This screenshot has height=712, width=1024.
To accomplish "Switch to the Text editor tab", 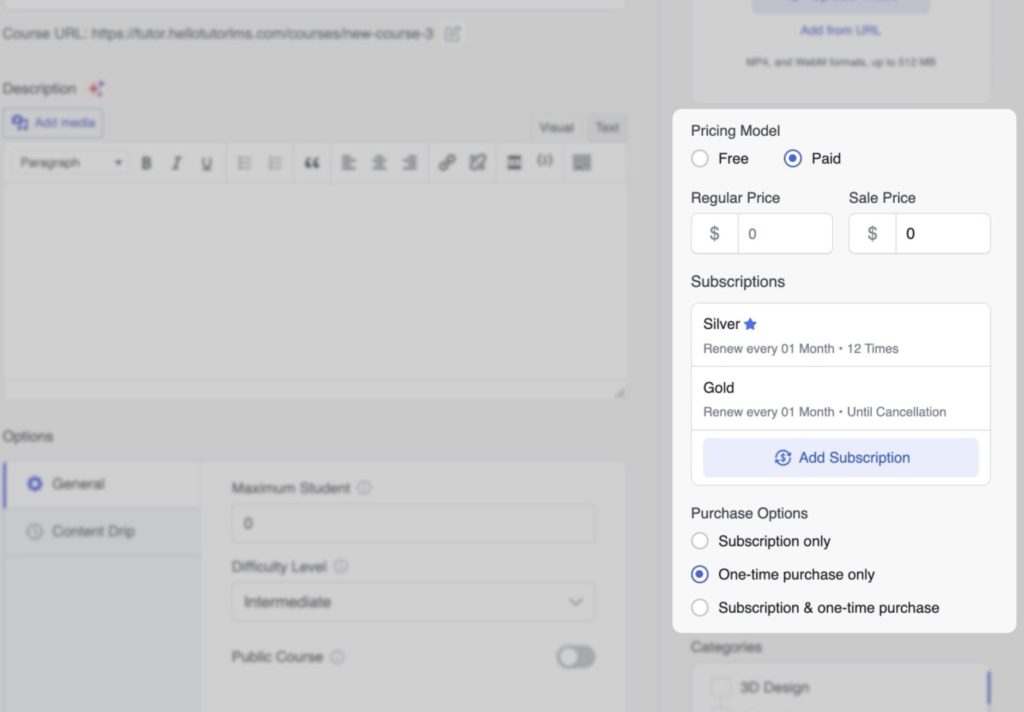I will (607, 127).
